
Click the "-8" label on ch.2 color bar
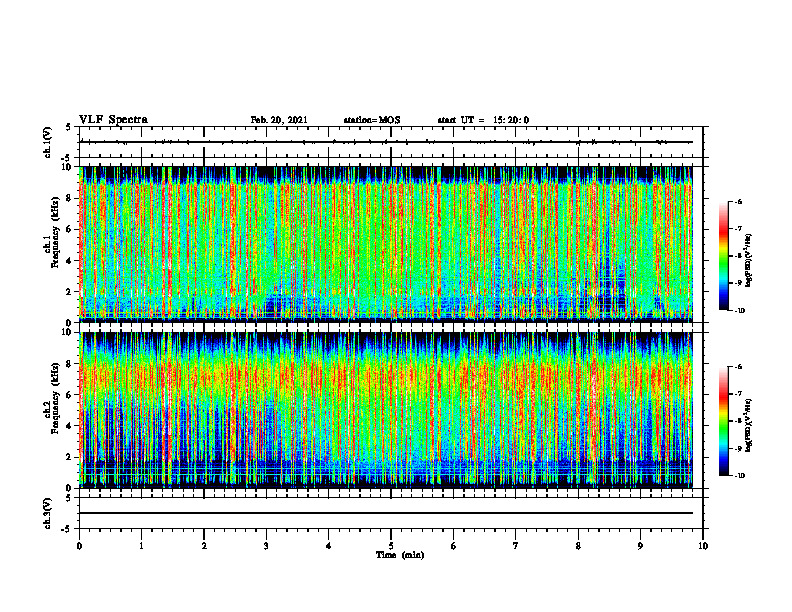(738, 421)
